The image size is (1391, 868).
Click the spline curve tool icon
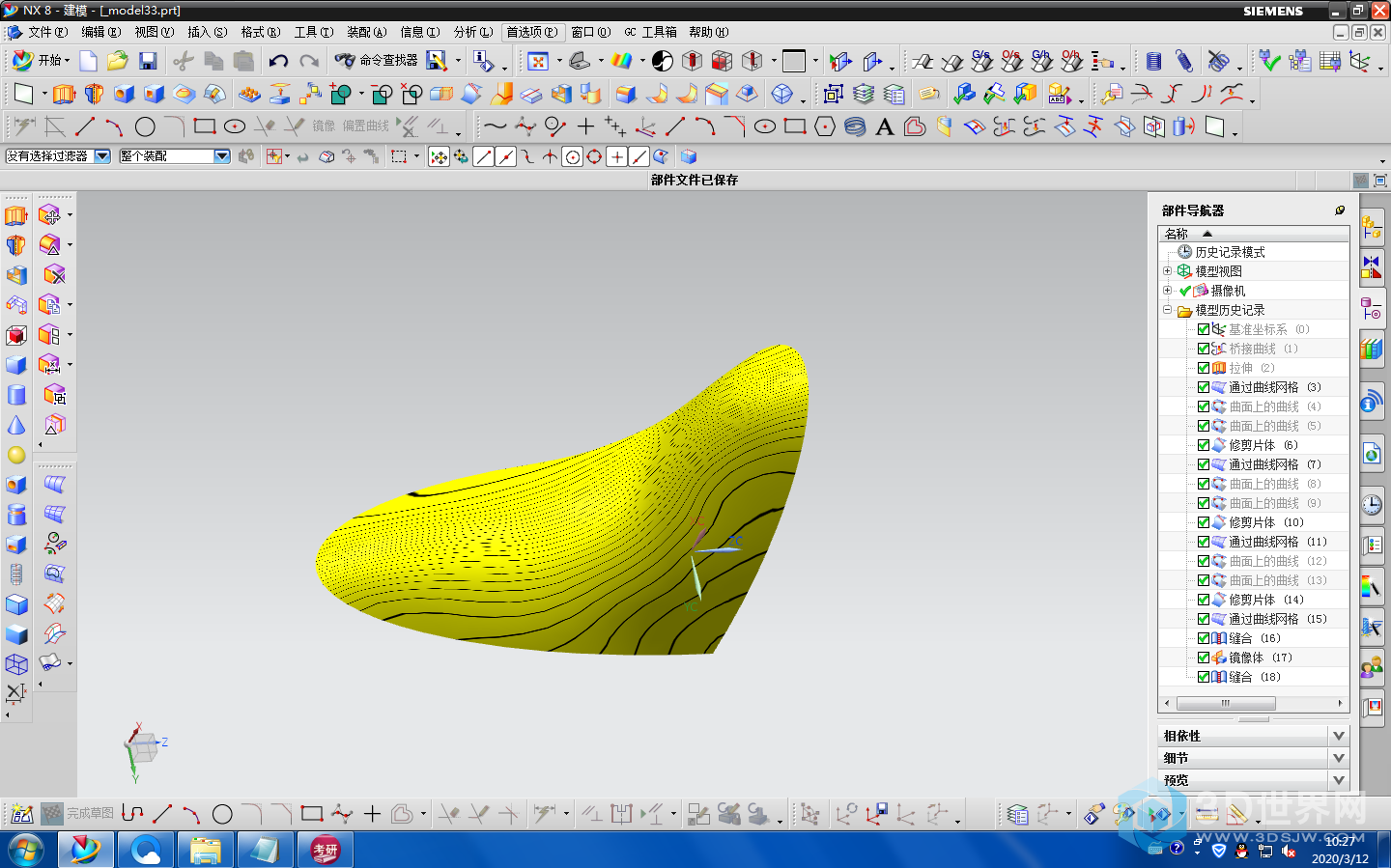coord(495,126)
